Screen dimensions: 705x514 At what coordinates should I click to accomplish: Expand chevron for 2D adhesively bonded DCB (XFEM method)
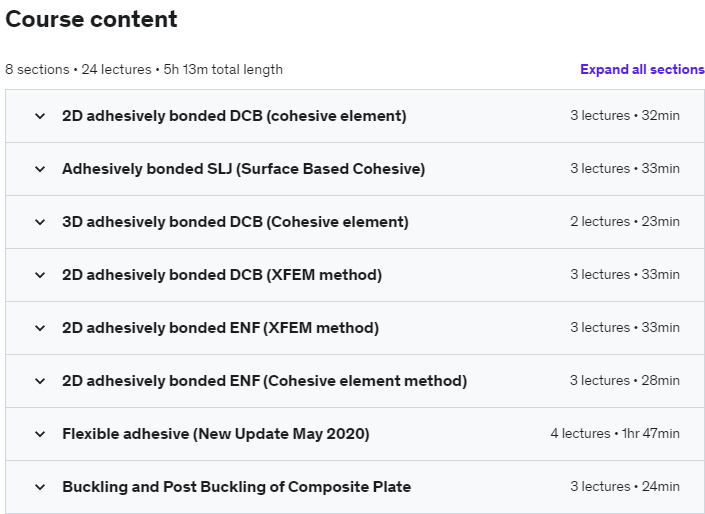click(x=40, y=275)
